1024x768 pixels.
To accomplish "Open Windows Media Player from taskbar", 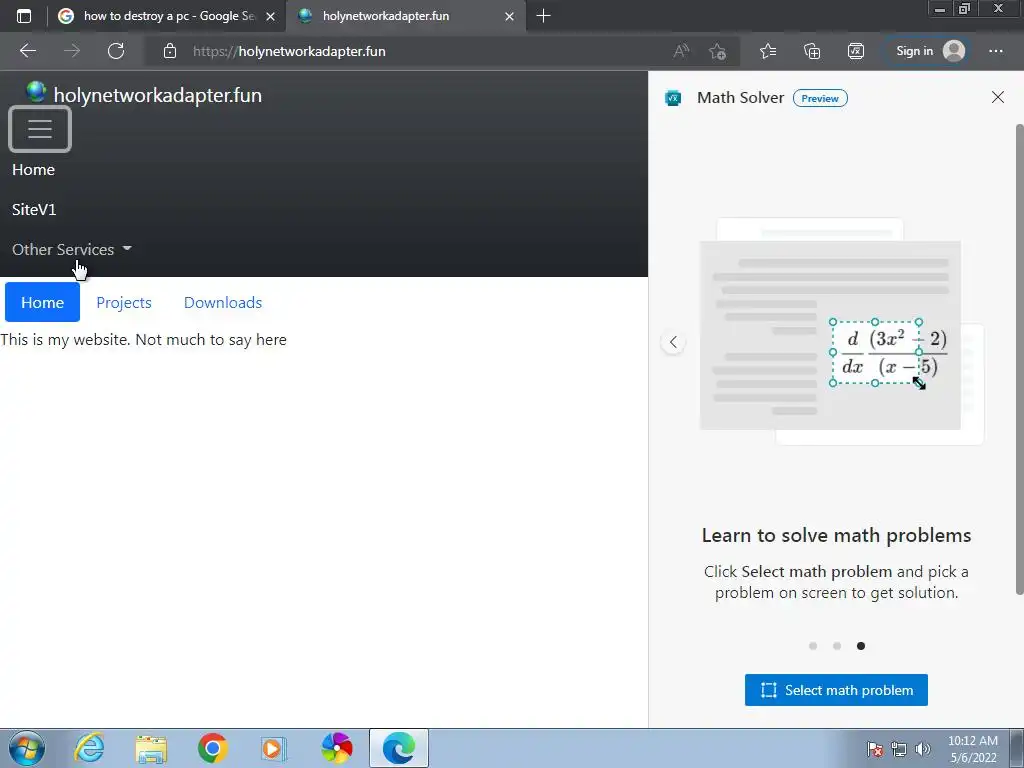I will click(x=274, y=748).
